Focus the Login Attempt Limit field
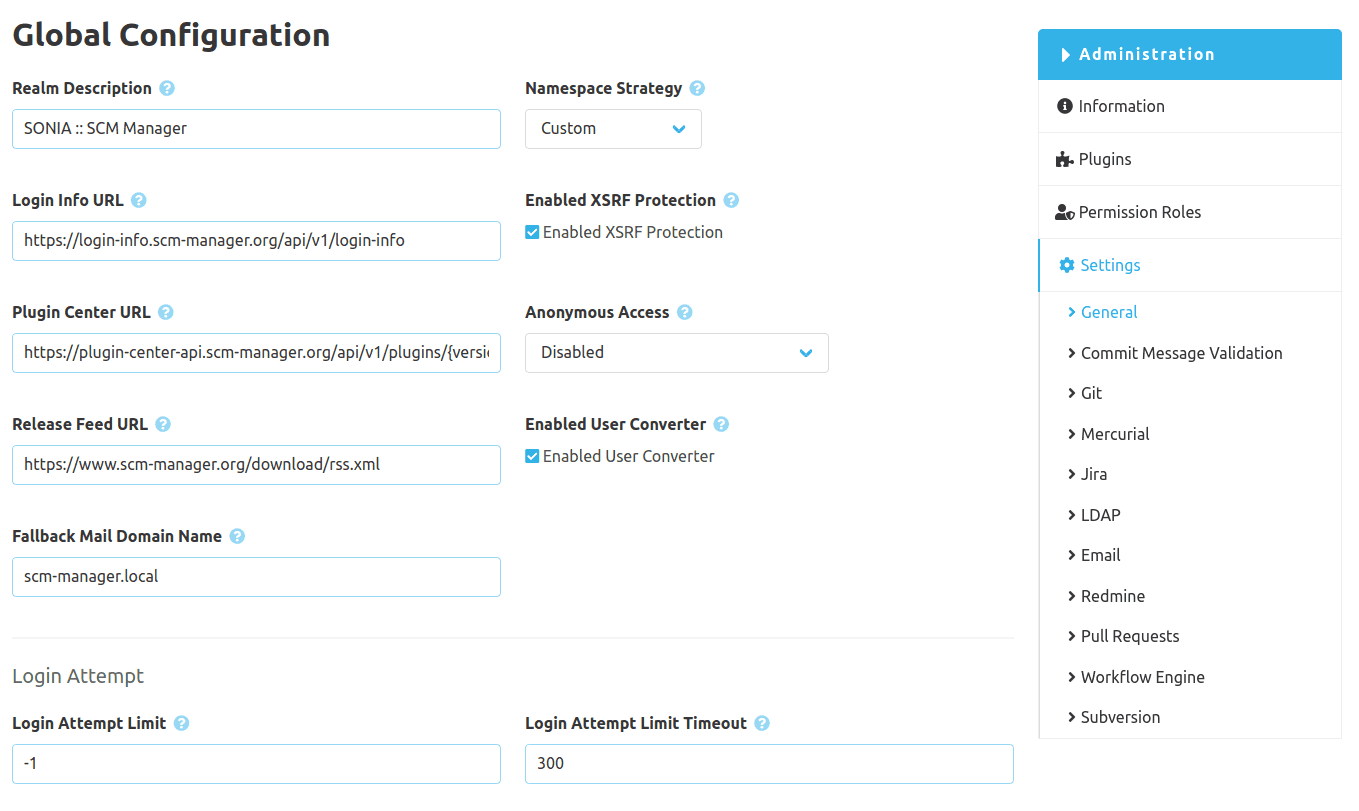The height and width of the screenshot is (811, 1359). point(256,764)
